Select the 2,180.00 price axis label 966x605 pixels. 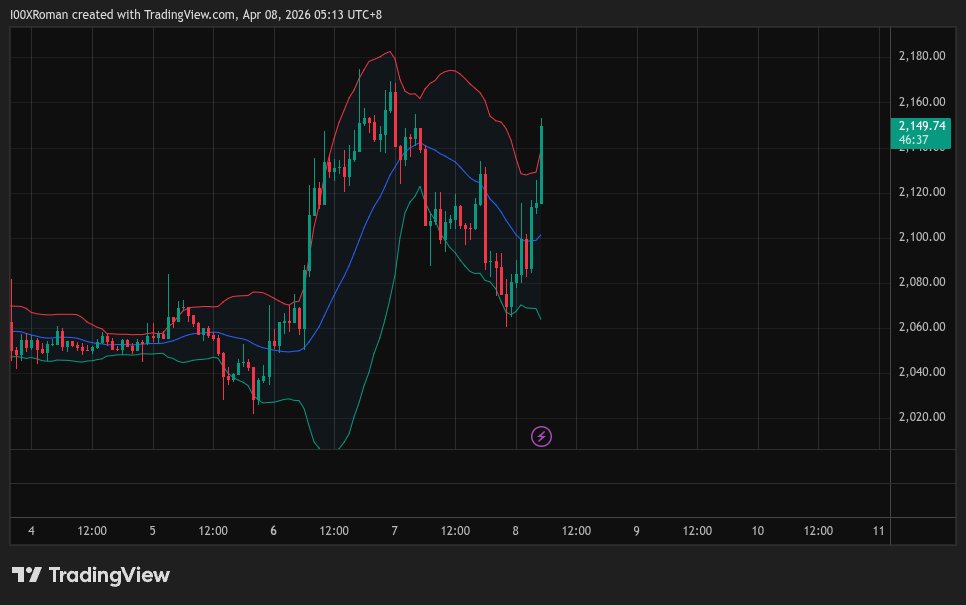(921, 56)
